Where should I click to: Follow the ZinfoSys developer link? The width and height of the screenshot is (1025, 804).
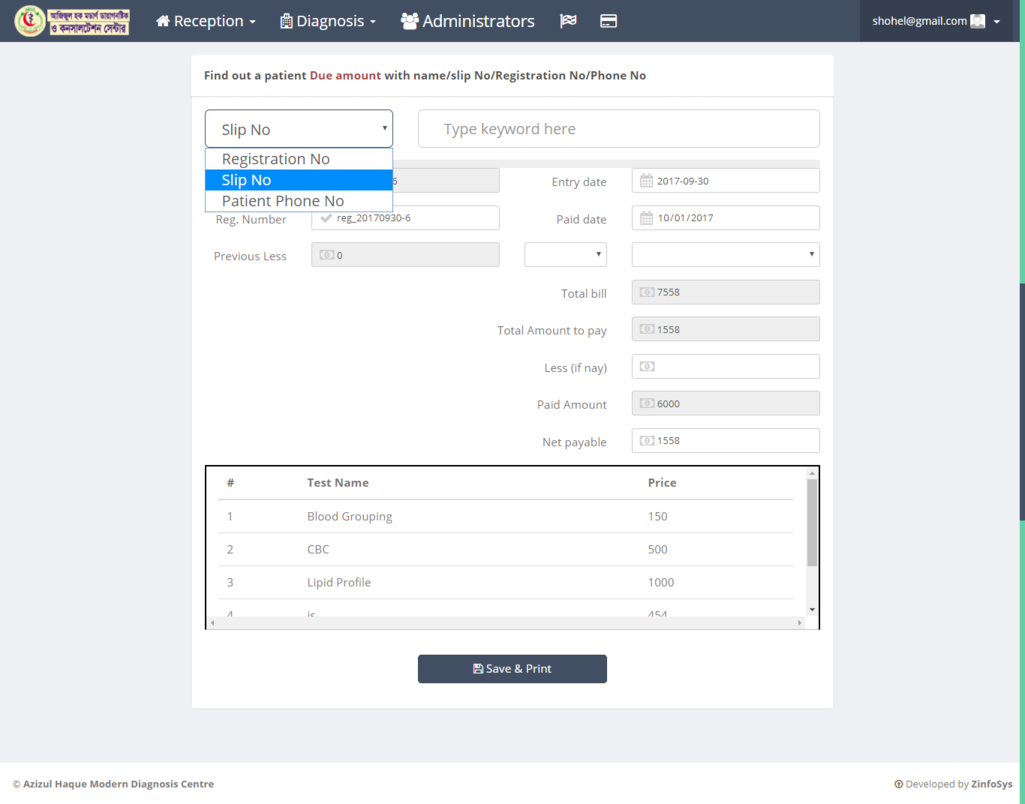point(991,784)
